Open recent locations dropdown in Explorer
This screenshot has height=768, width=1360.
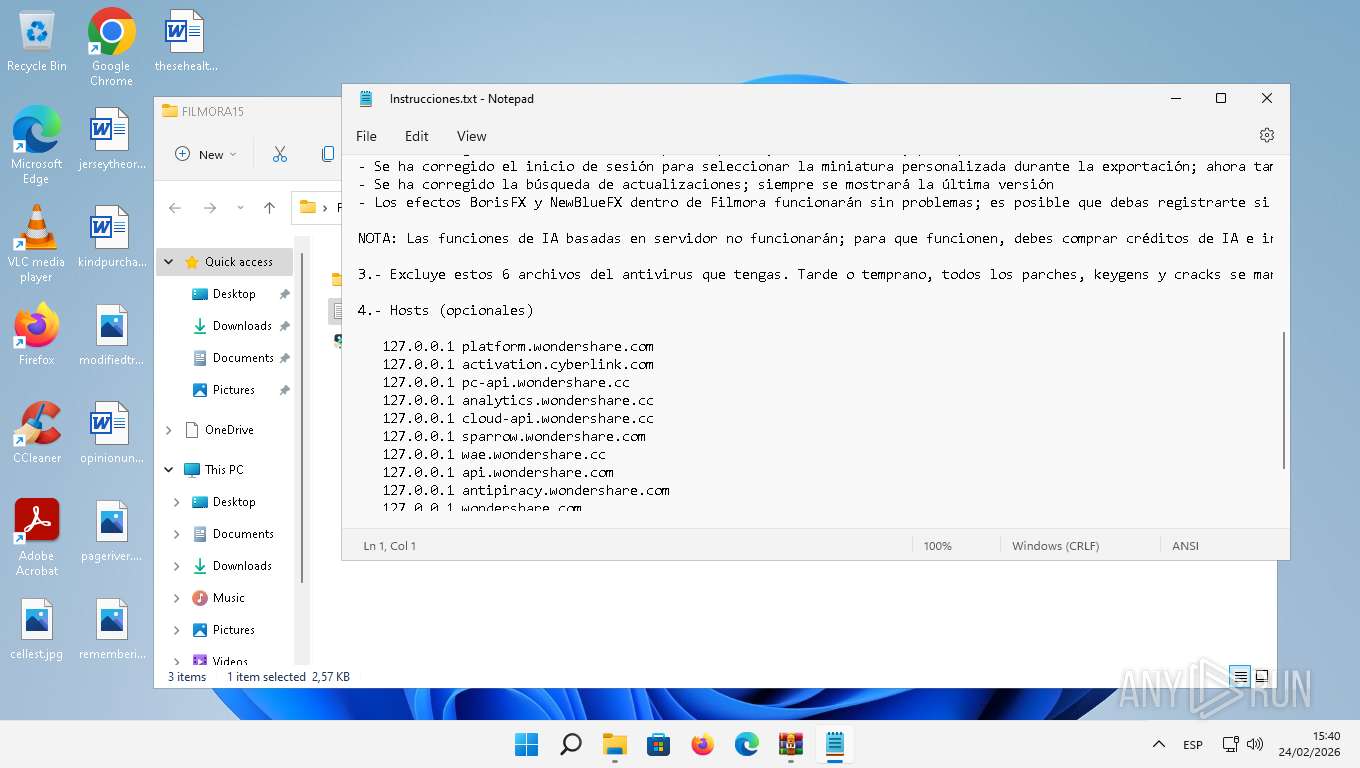(x=240, y=208)
